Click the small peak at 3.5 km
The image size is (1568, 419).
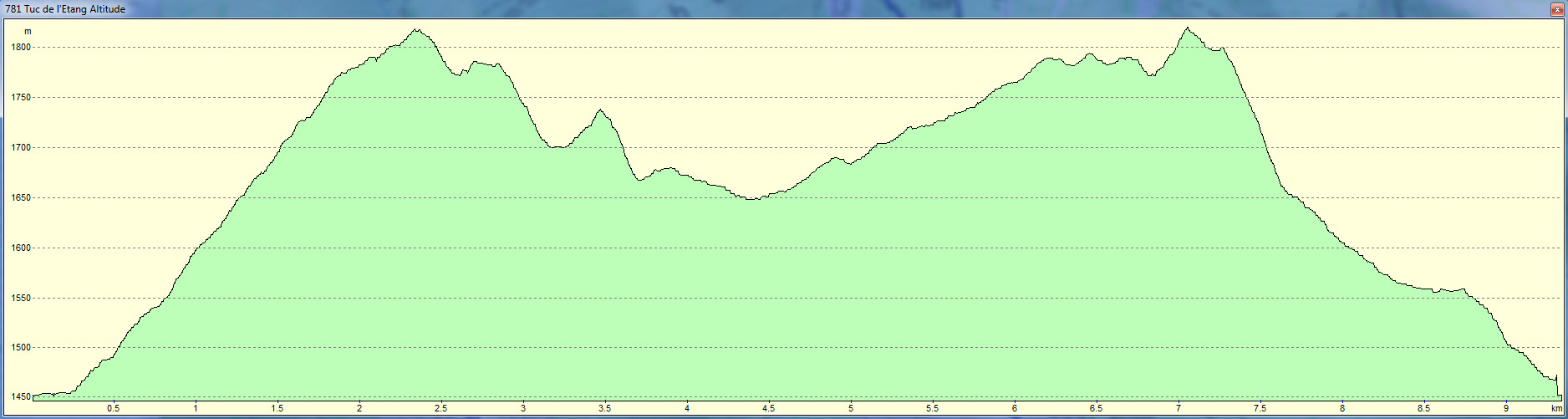600,110
